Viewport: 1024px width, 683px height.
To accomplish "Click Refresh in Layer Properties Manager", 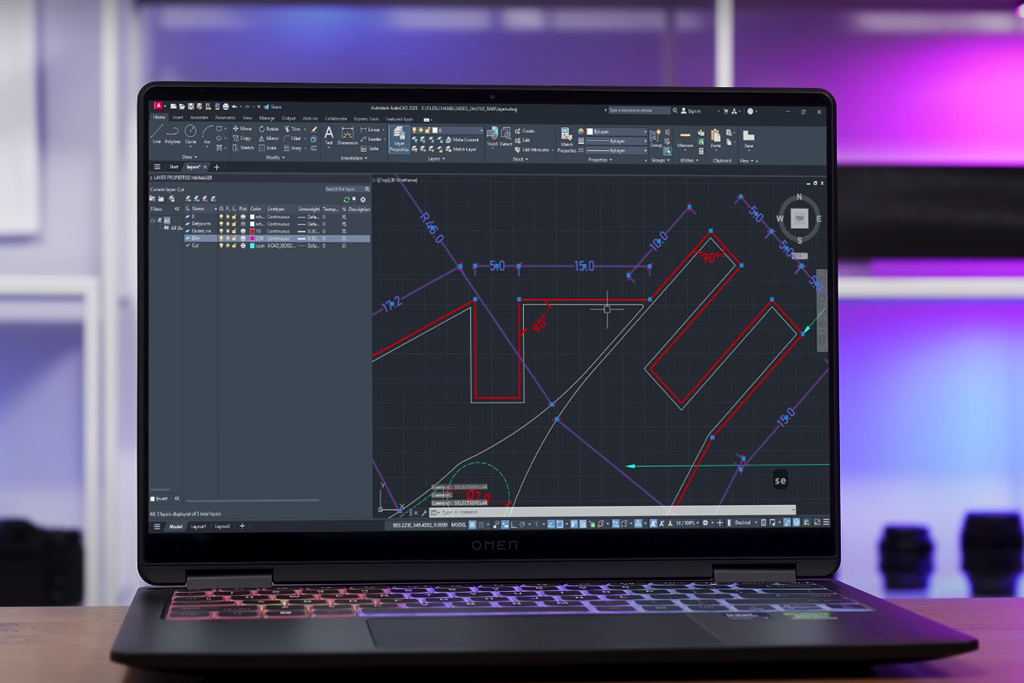I will coord(347,200).
